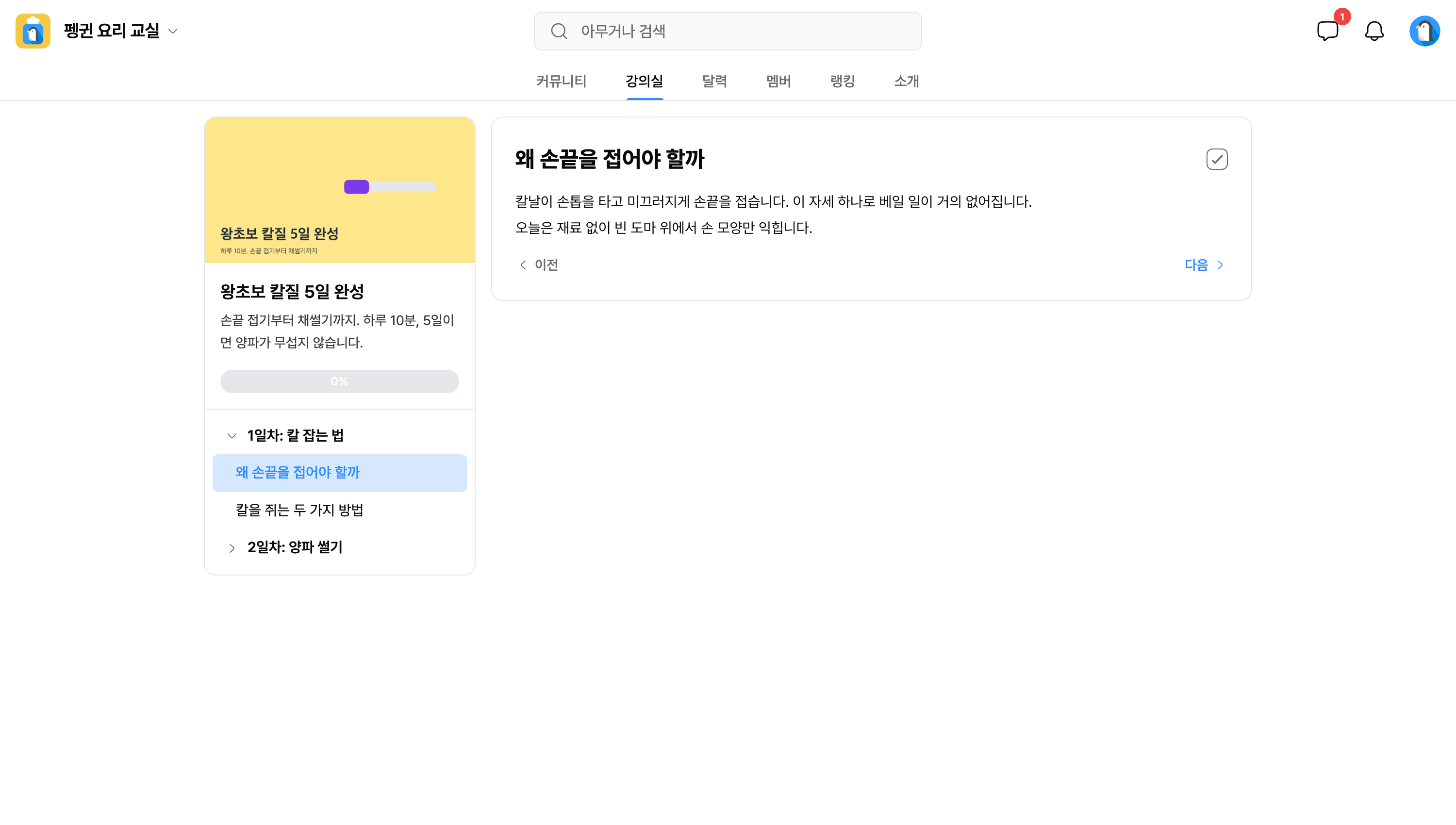1456x825 pixels.
Task: Open the notifications bell
Action: (1374, 31)
